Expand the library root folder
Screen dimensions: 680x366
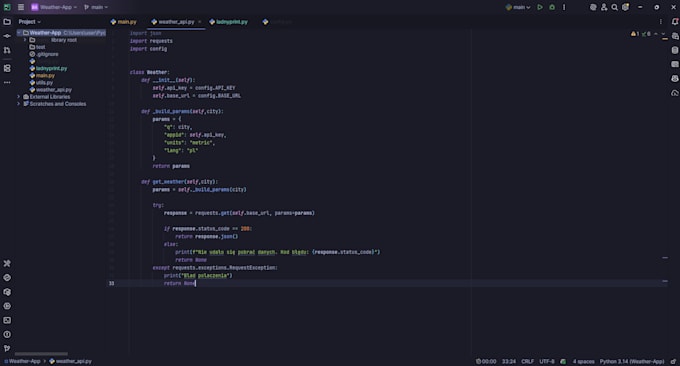[x=25, y=40]
